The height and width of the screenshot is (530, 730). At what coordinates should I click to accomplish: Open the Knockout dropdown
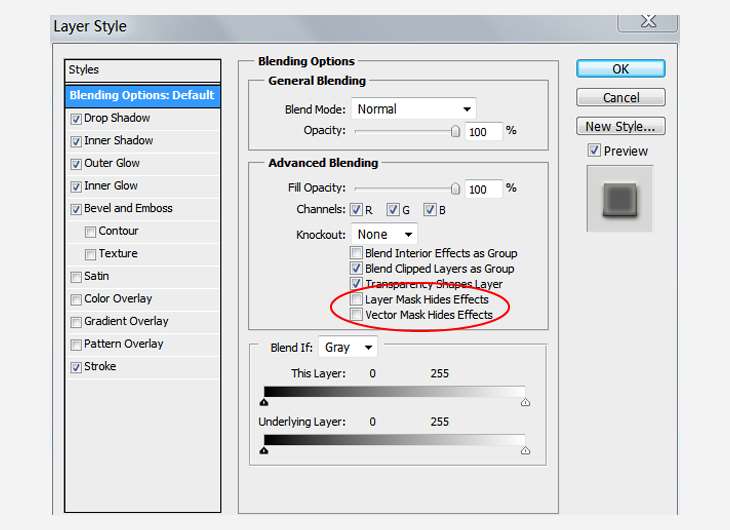click(x=384, y=234)
